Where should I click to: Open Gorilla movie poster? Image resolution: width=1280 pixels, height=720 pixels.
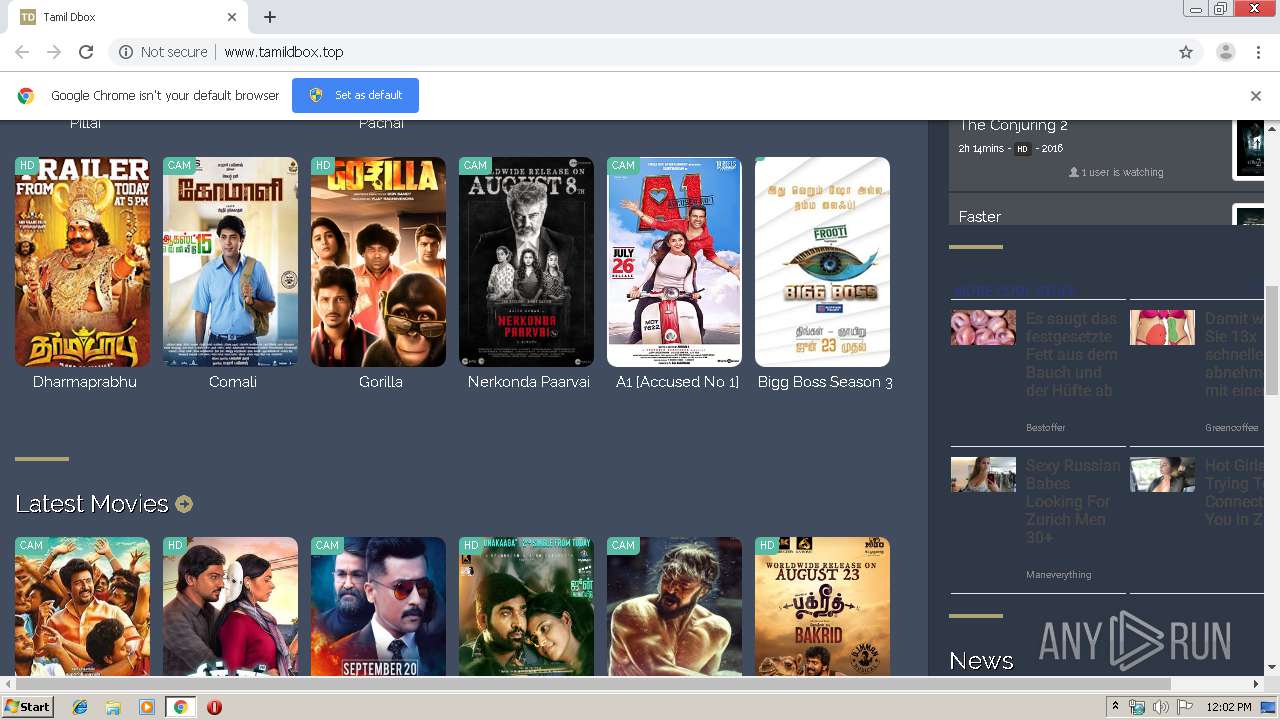point(378,262)
